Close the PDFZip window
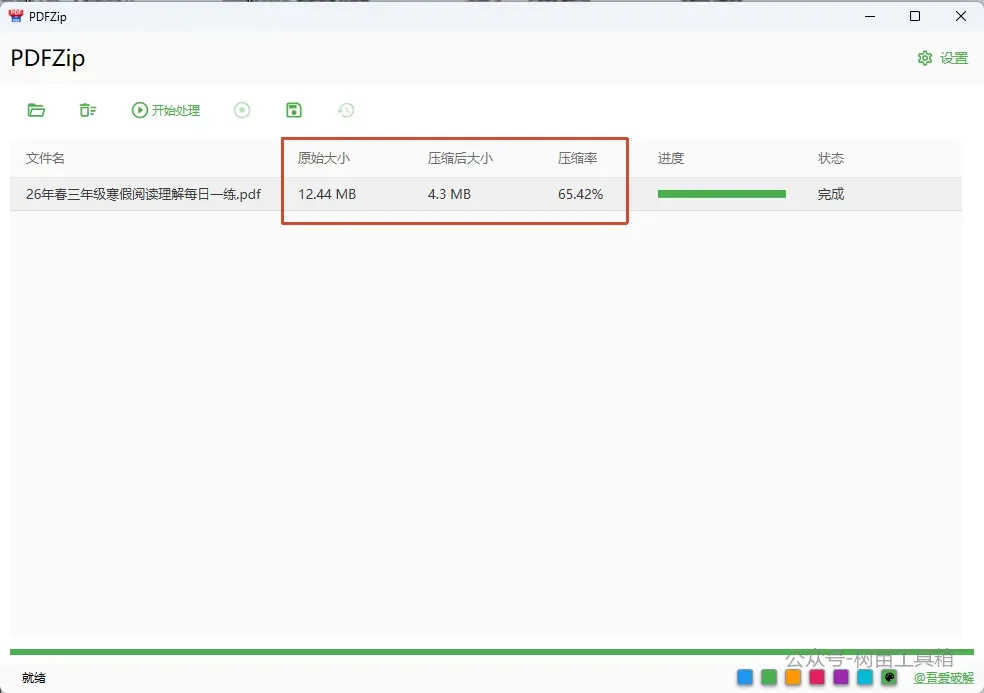This screenshot has height=693, width=984. point(961,16)
